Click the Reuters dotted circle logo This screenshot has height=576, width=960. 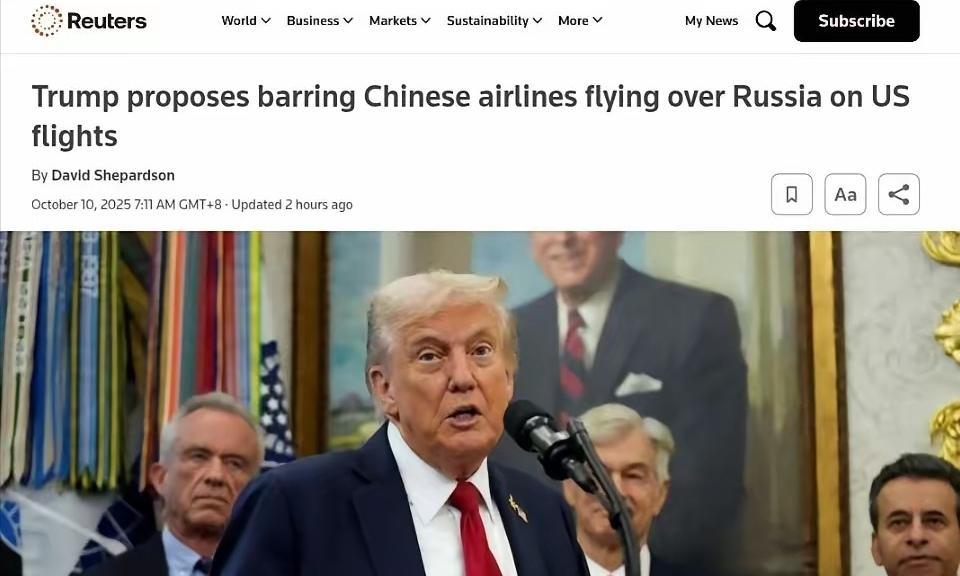[47, 21]
